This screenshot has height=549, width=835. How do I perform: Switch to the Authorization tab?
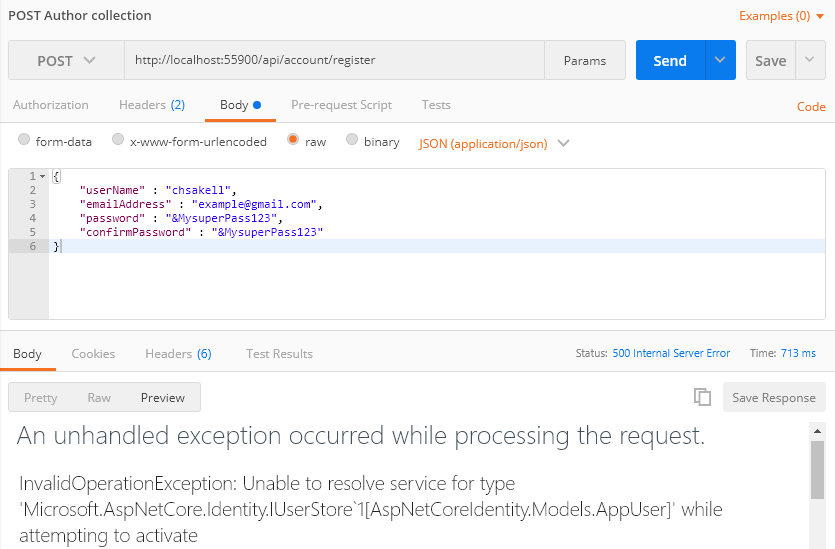click(x=50, y=105)
